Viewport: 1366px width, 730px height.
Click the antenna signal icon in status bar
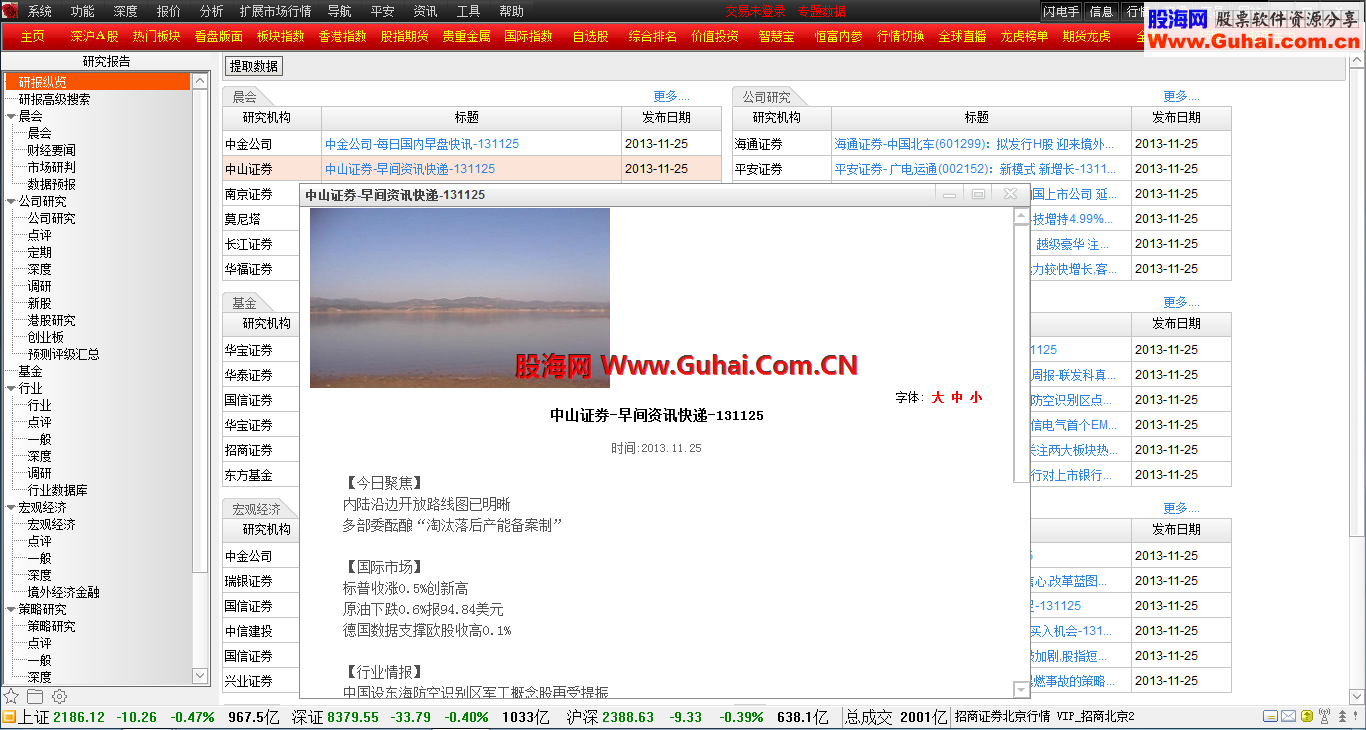[1325, 717]
